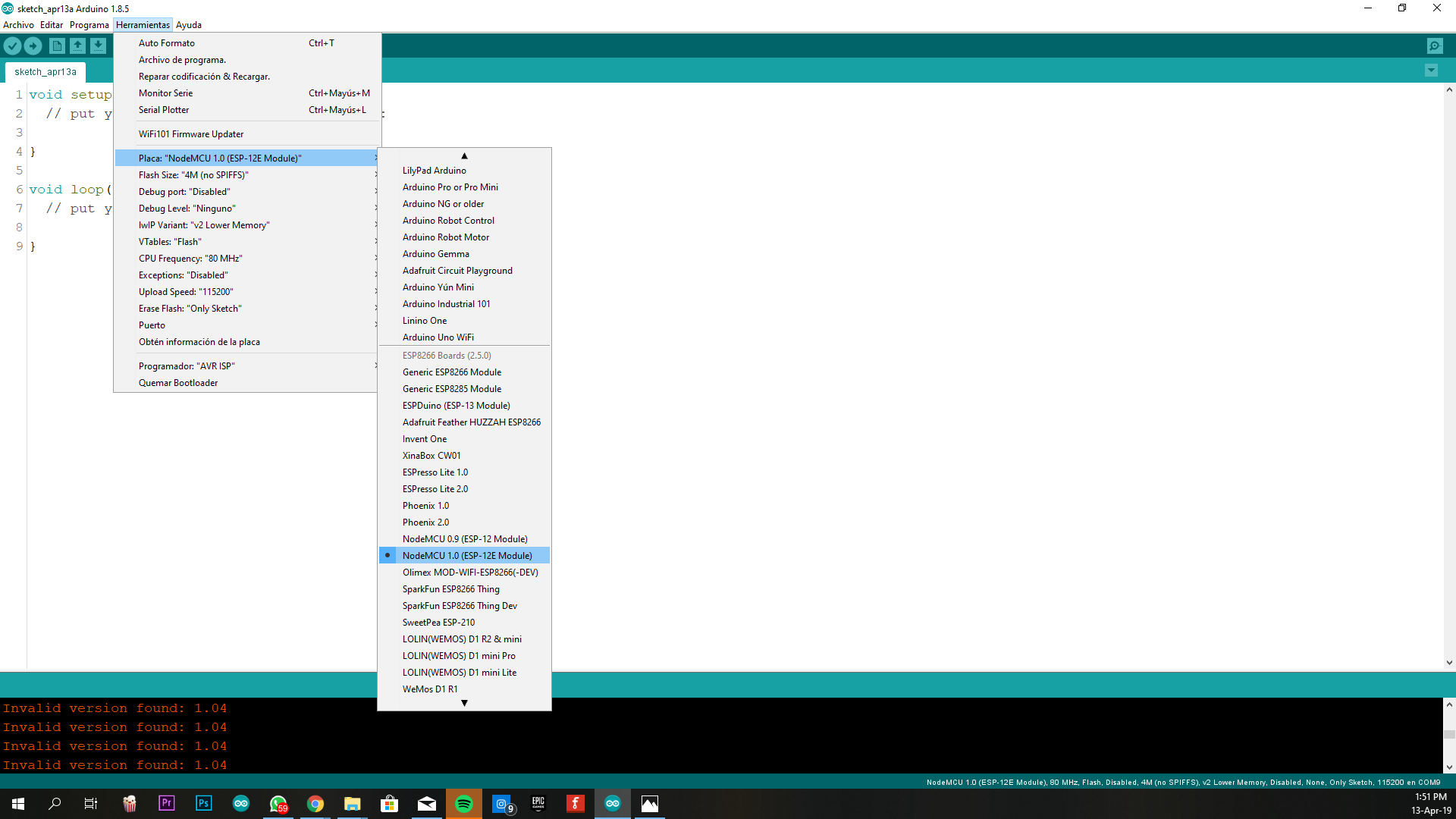Select NodeMCU 1.0 (ESP-12E Module) board
The width and height of the screenshot is (1456, 819).
[466, 556]
